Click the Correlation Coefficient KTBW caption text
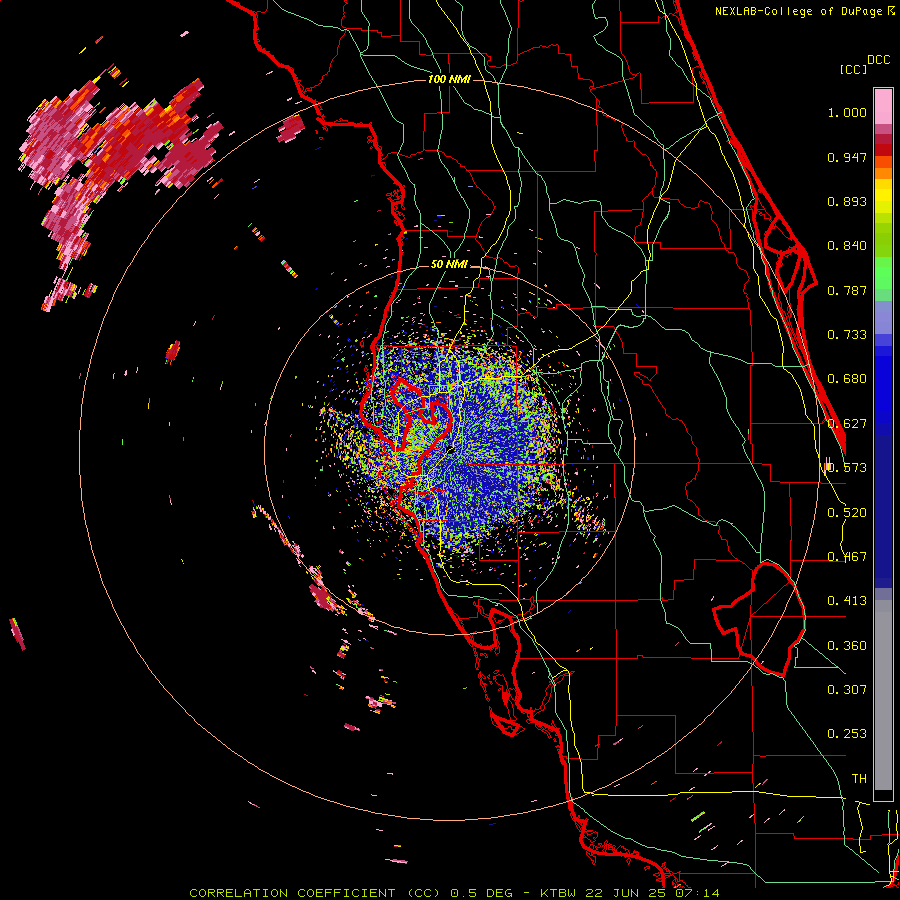Screen dimensions: 900x900 point(454,893)
